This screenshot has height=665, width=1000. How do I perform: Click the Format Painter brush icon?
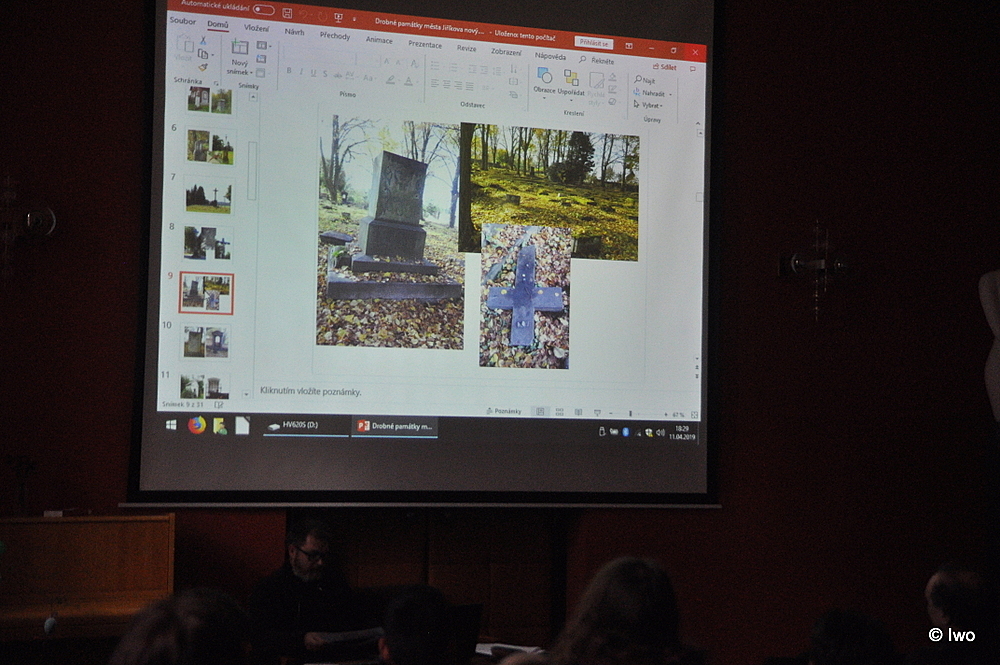click(203, 67)
